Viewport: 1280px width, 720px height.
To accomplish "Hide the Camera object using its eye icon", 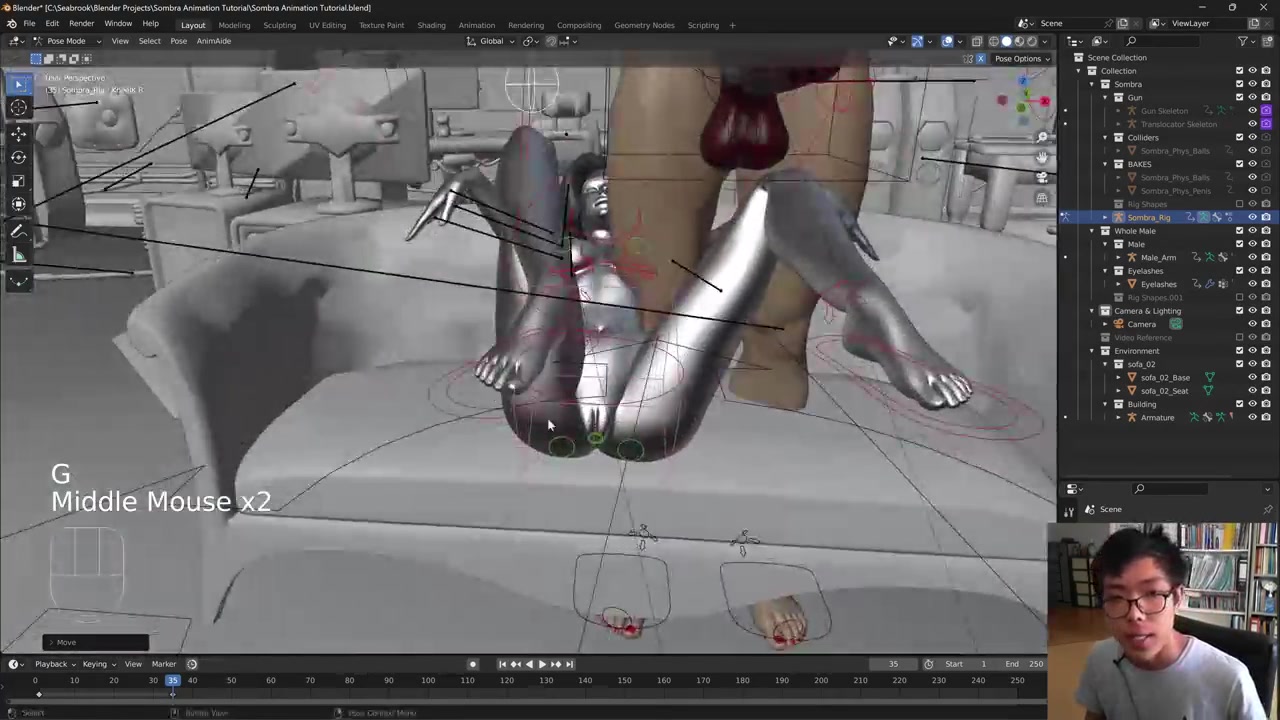I will [1252, 324].
